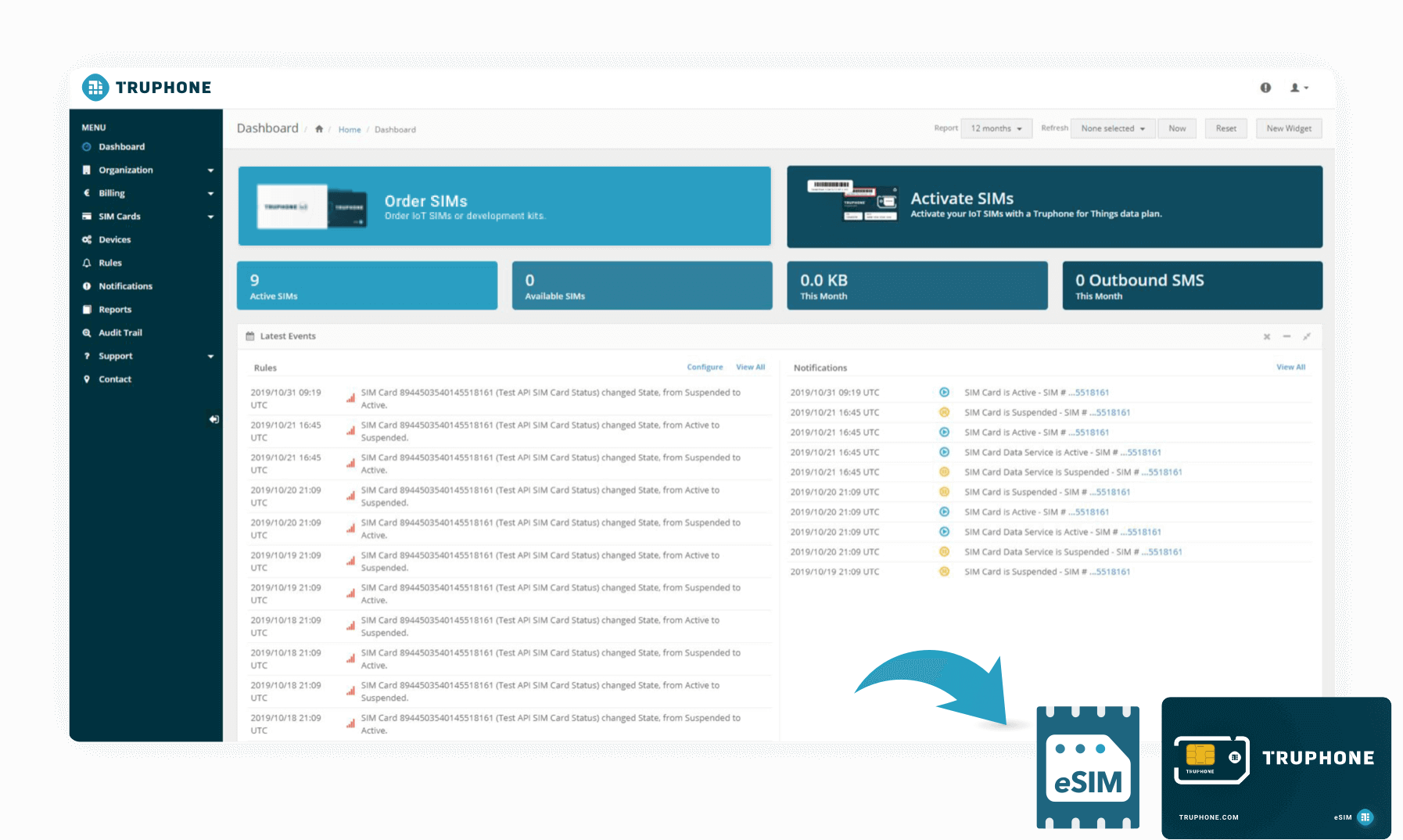This screenshot has width=1403, height=840.
Task: Open the Report 12 months dropdown
Action: point(996,128)
